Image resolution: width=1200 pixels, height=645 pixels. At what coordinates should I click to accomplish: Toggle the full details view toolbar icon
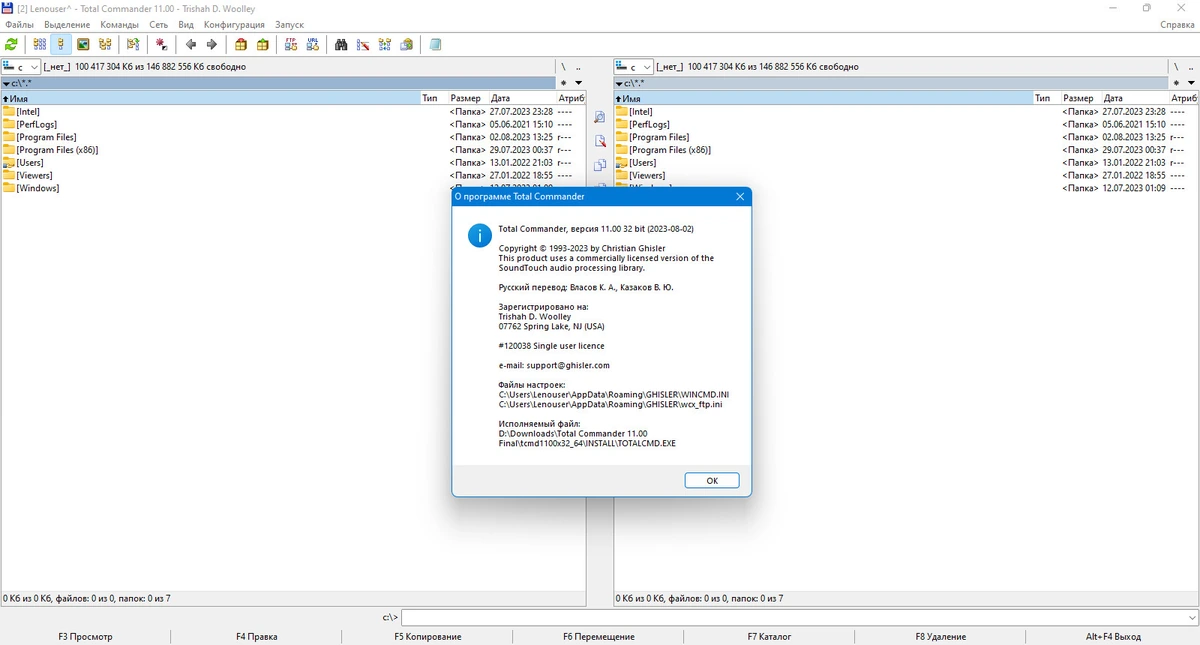61,44
